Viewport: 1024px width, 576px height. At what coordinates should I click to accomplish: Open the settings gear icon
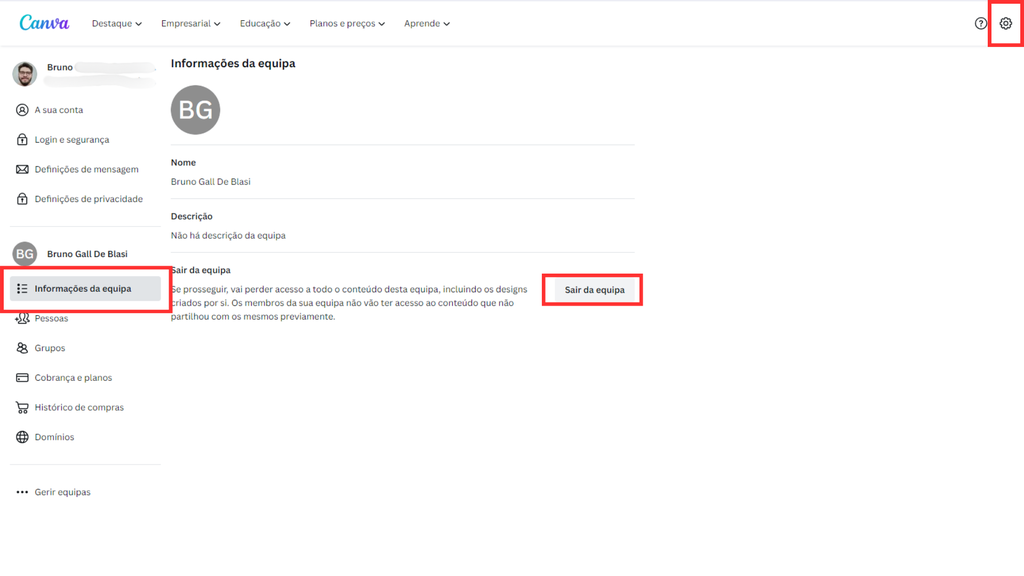coord(1005,23)
